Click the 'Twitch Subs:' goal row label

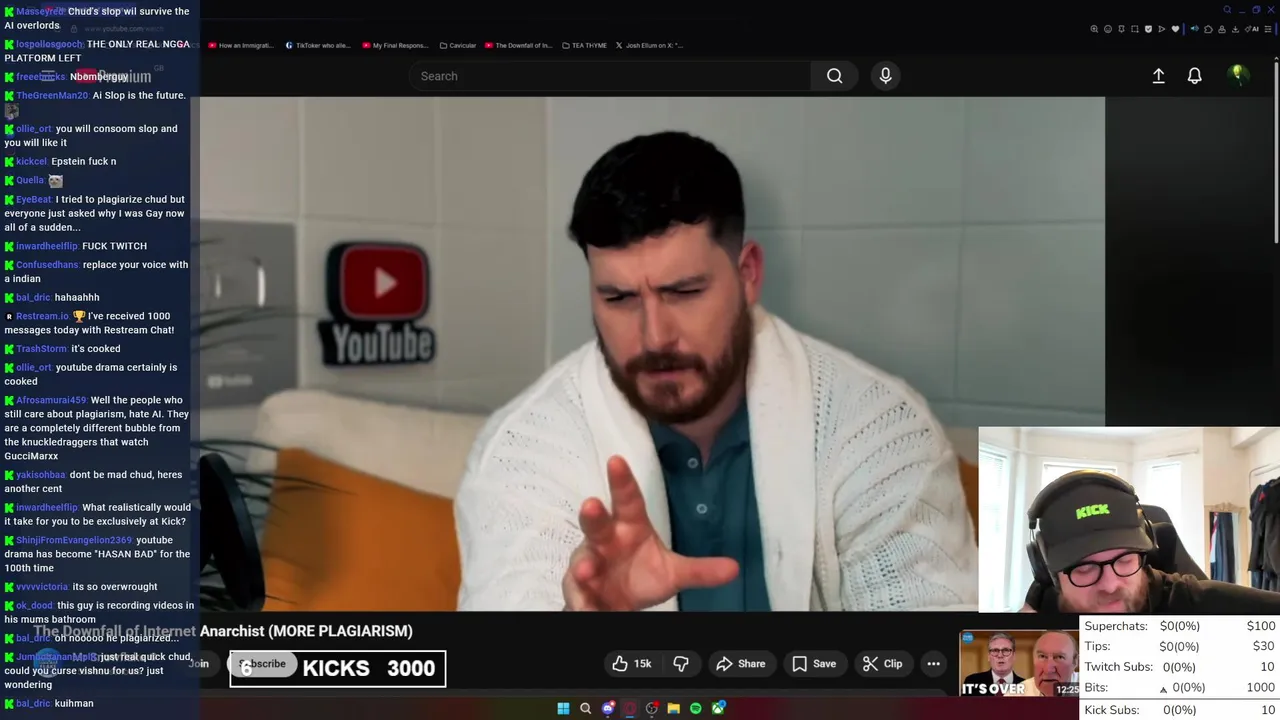click(x=1118, y=667)
